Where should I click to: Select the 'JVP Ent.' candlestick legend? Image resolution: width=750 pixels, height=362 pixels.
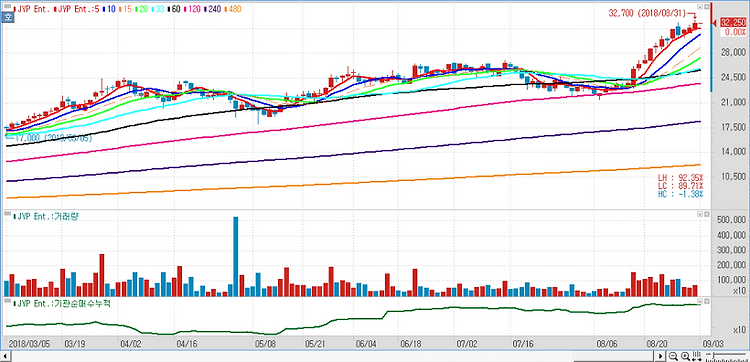pyautogui.click(x=32, y=8)
